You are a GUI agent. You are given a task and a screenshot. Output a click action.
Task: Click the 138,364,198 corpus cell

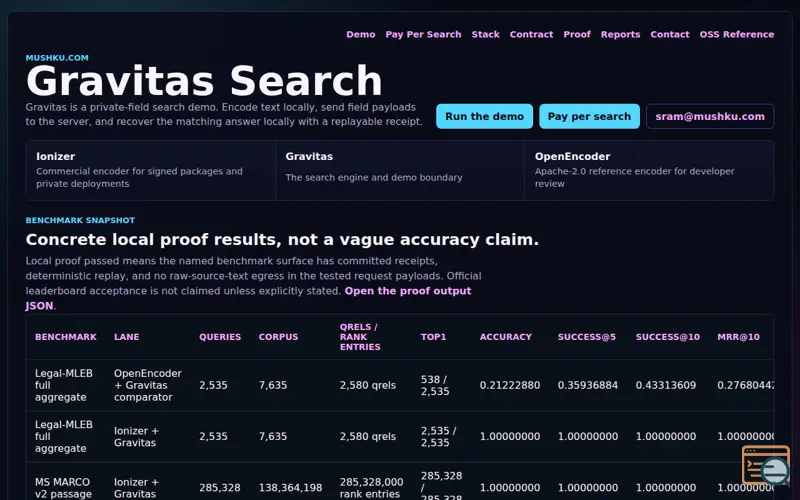click(x=290, y=488)
